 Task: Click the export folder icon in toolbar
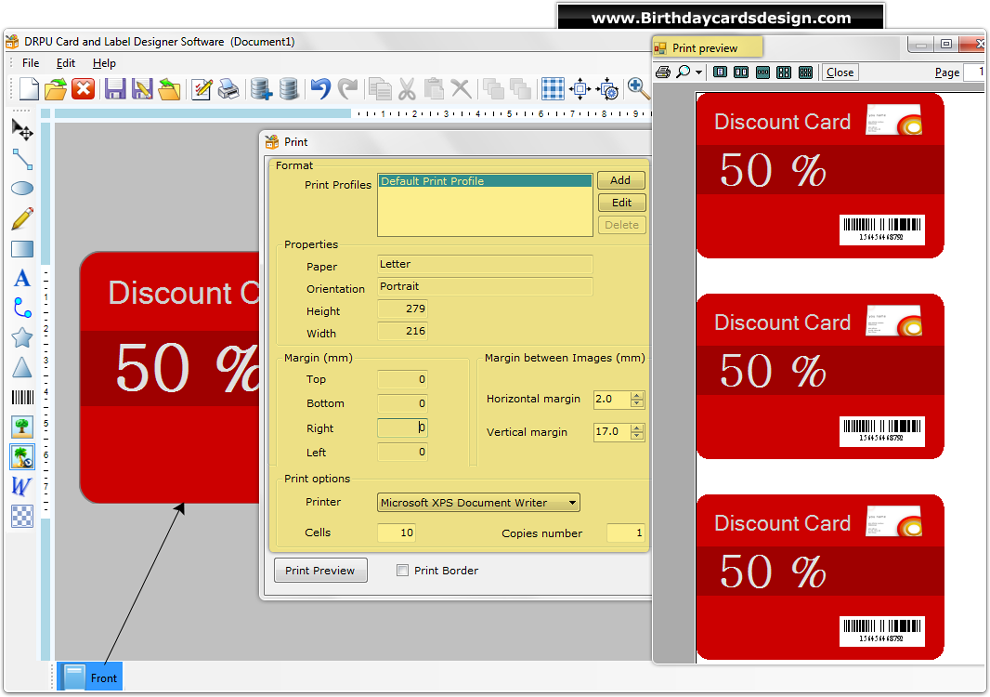pos(169,89)
